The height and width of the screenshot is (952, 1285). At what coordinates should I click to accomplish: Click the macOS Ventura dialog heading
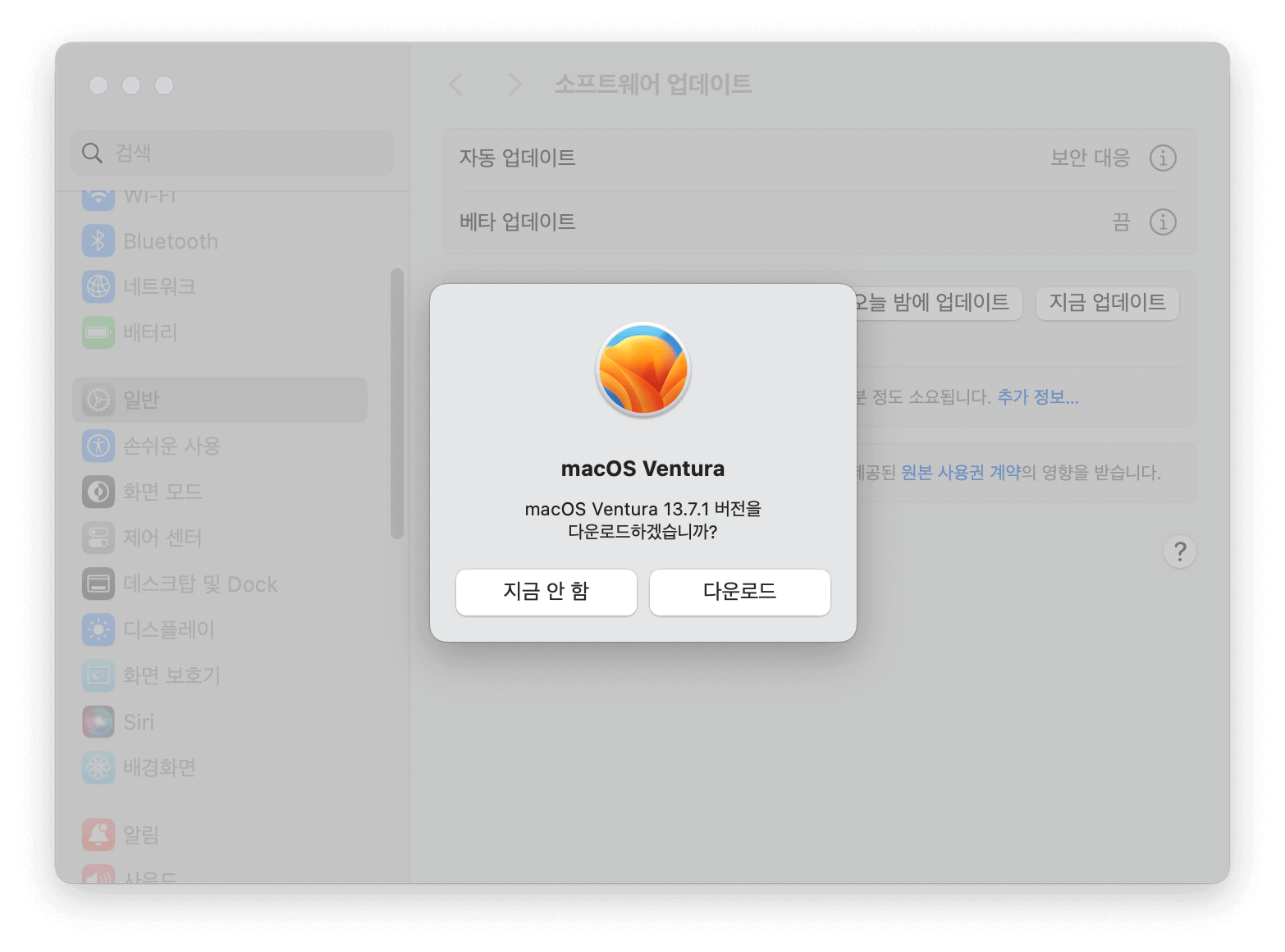point(643,469)
